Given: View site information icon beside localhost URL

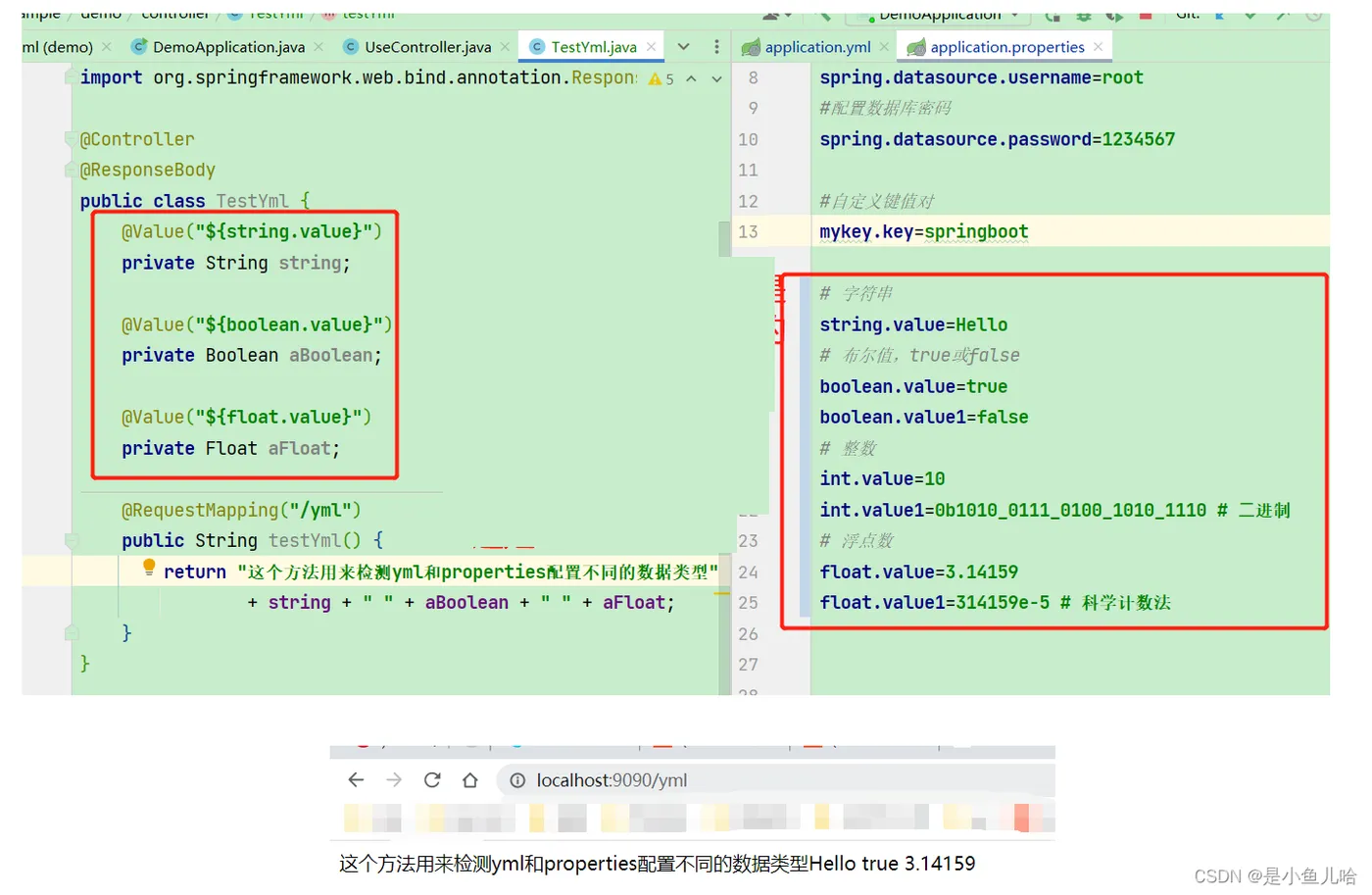Looking at the screenshot, I should pyautogui.click(x=517, y=780).
